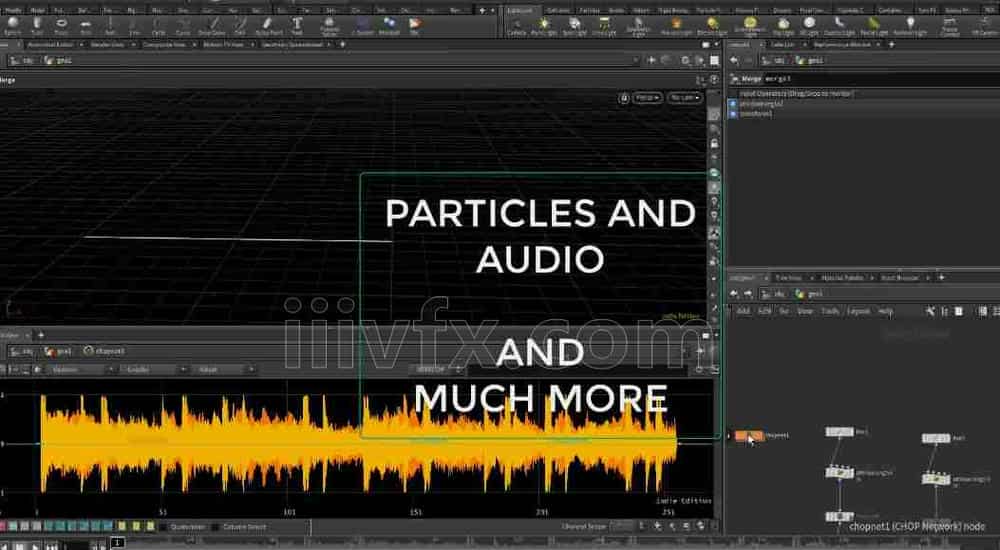Select the Torus shelf tool
Screen dimensions: 1000x550
tap(61, 26)
